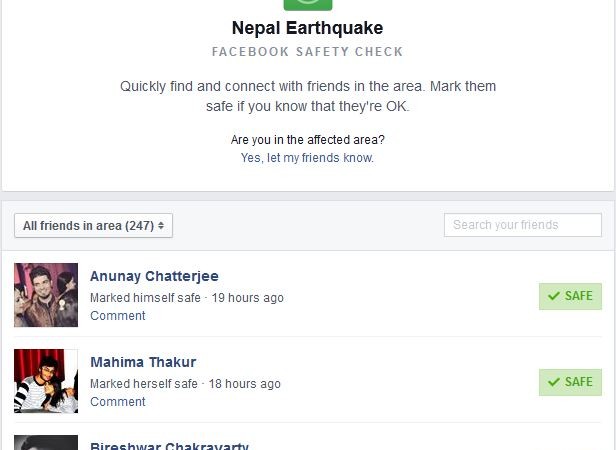Open Mahima Thakur's profile photo
The height and width of the screenshot is (450, 616).
click(46, 381)
